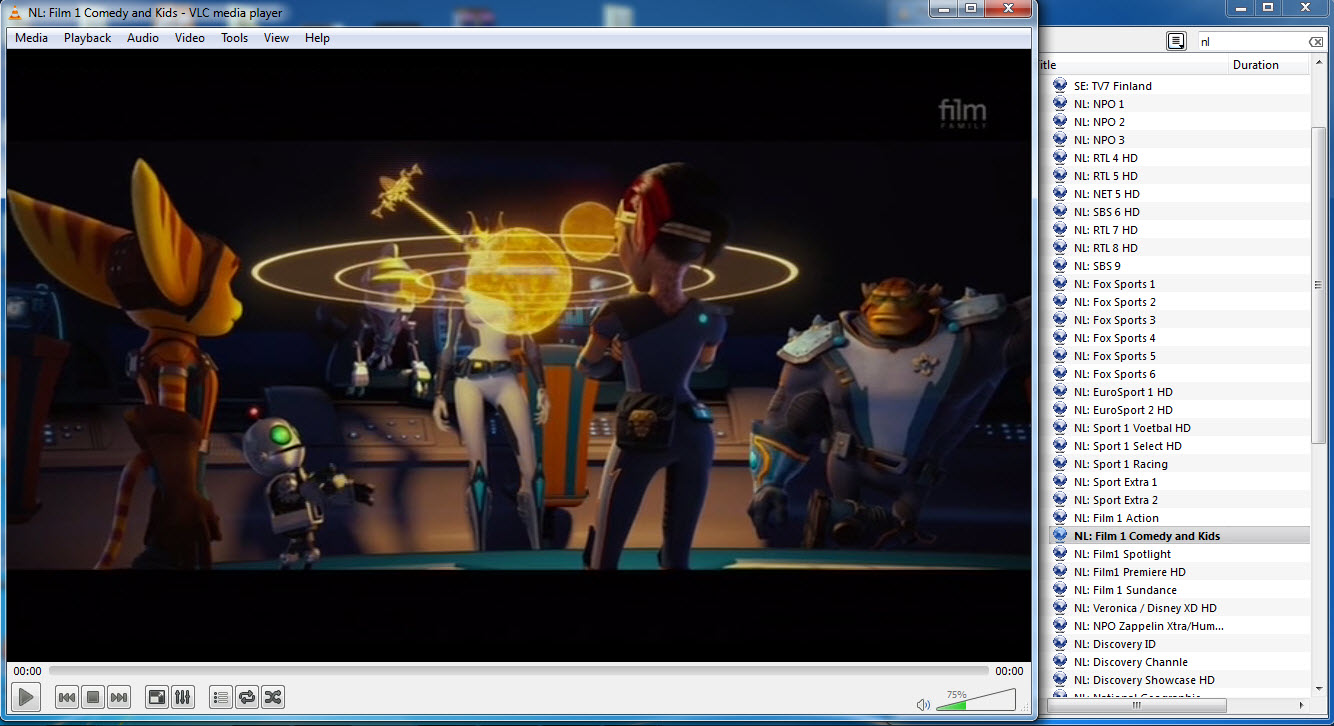Open the View menu
This screenshot has width=1334, height=726.
[x=277, y=38]
